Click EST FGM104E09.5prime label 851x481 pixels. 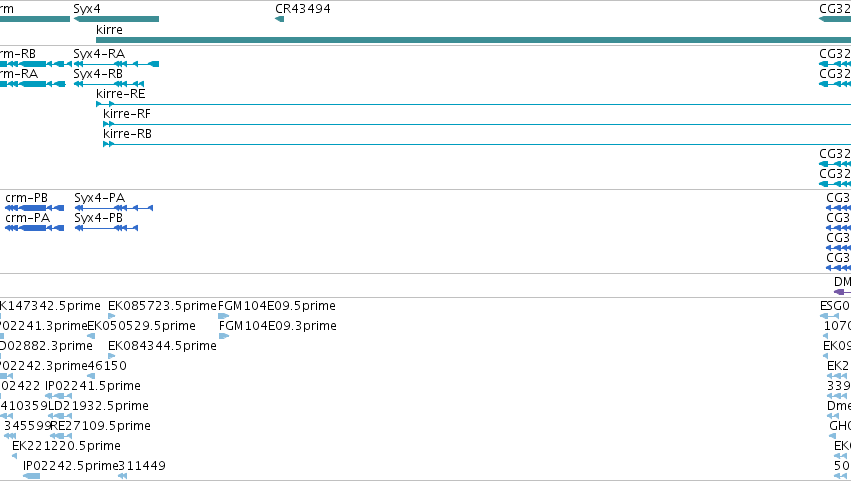tap(277, 306)
